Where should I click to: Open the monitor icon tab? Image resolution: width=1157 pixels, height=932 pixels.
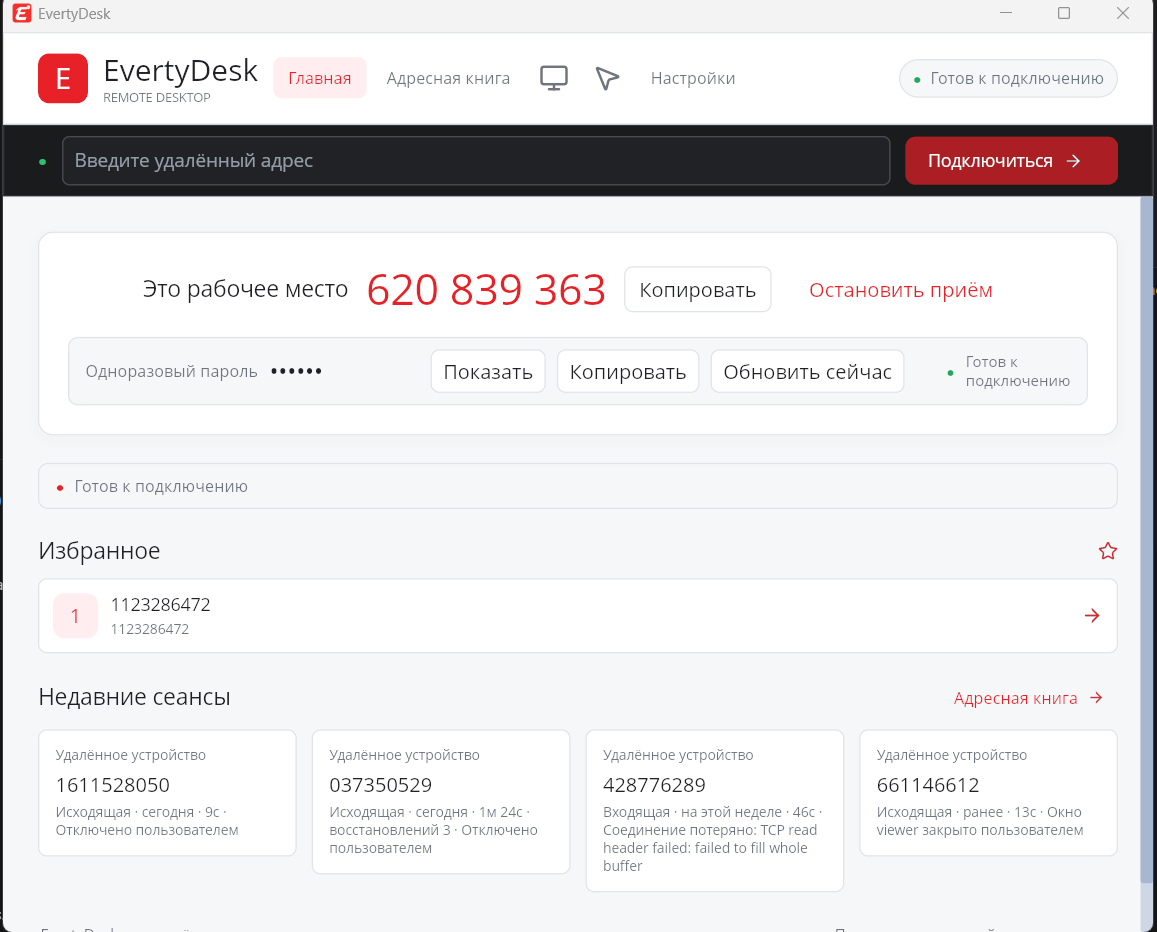click(x=553, y=78)
